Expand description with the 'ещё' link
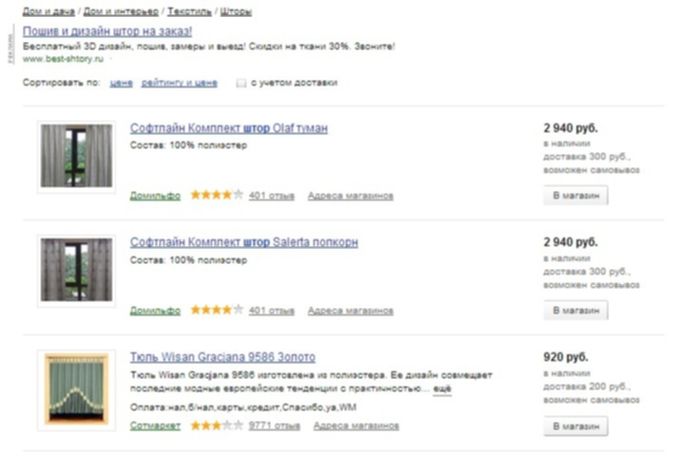The image size is (688, 456). tap(442, 388)
